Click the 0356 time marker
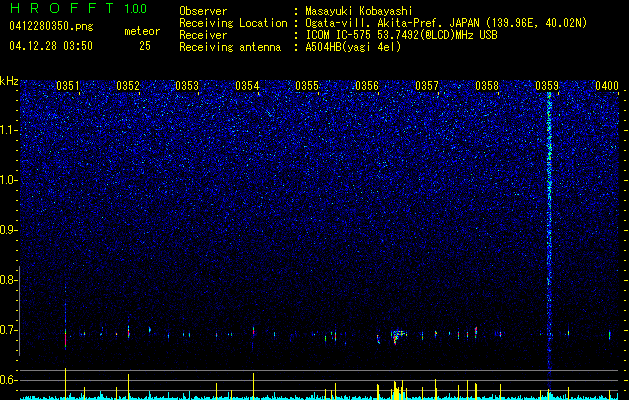The width and height of the screenshot is (629, 400). click(367, 86)
